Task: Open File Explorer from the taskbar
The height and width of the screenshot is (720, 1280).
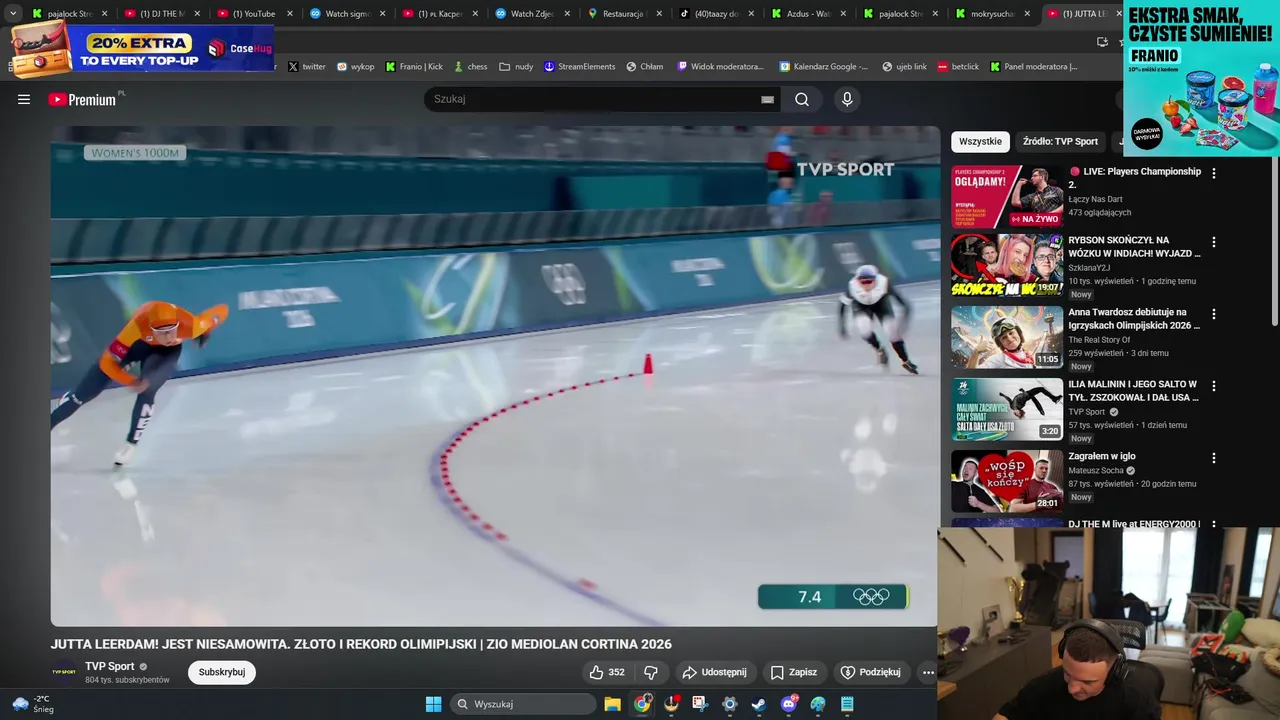Action: click(x=613, y=704)
